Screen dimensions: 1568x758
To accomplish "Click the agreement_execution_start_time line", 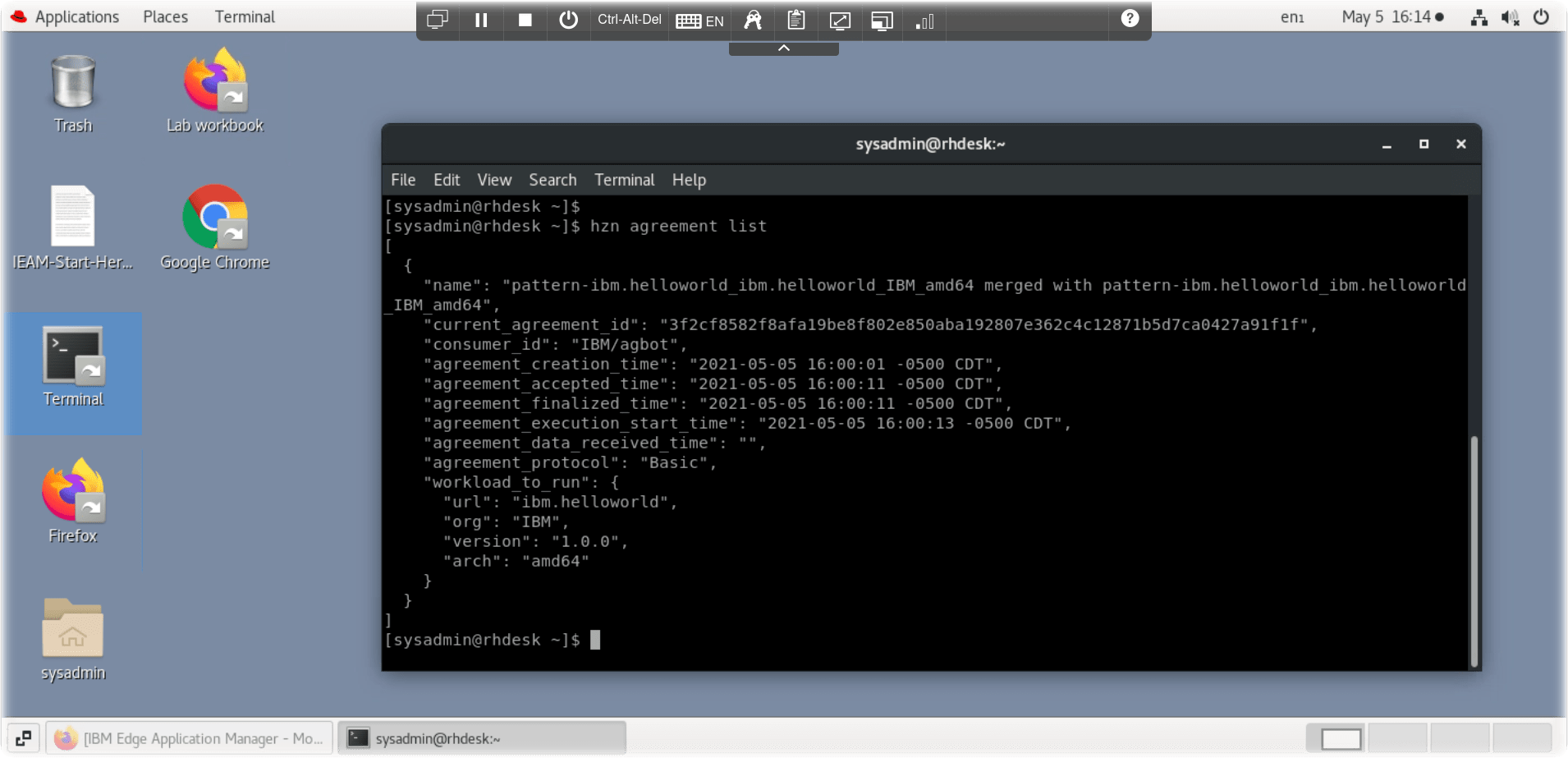I will (x=747, y=423).
